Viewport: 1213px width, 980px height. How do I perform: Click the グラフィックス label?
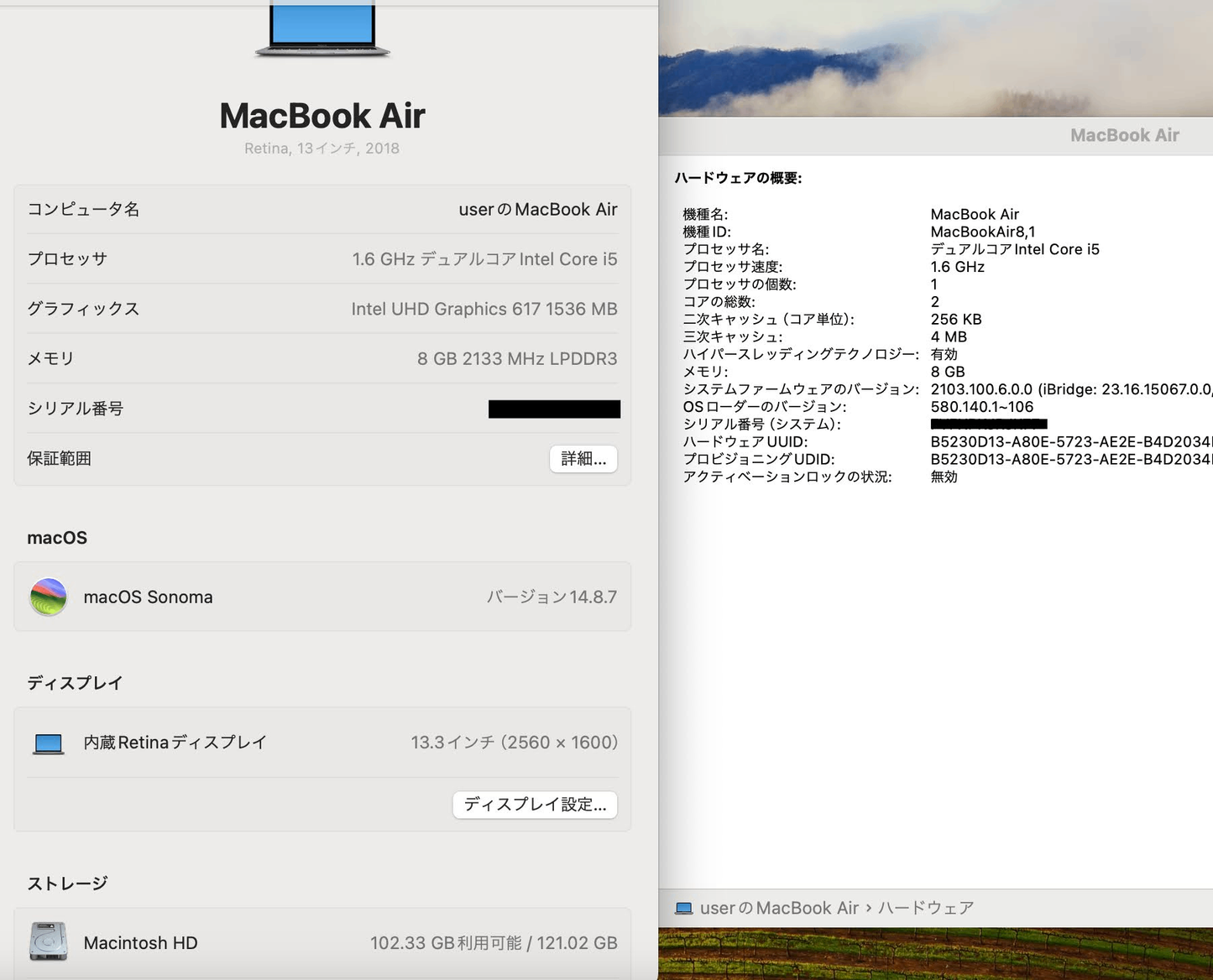coord(83,309)
